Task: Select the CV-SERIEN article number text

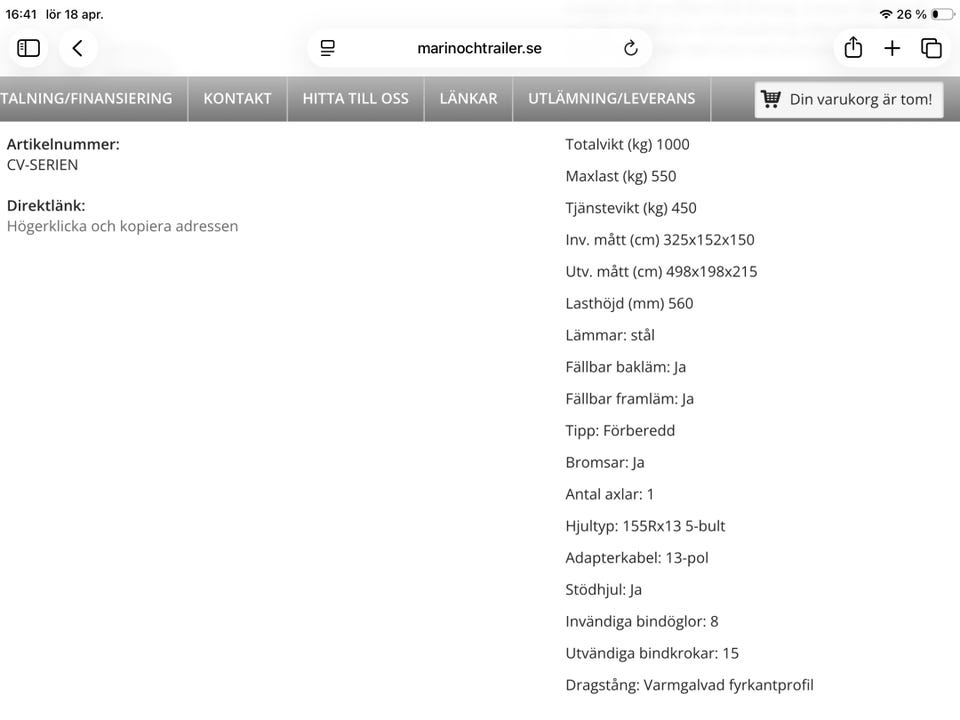Action: point(42,165)
